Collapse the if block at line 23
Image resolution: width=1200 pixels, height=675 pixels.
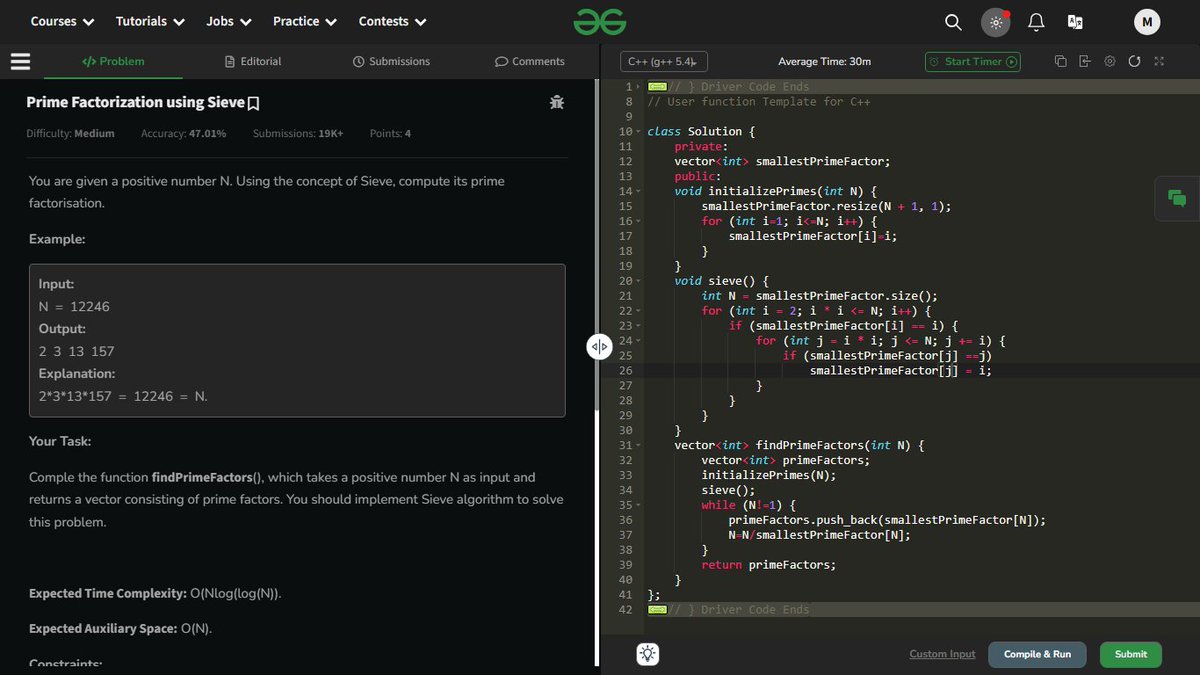pos(639,326)
